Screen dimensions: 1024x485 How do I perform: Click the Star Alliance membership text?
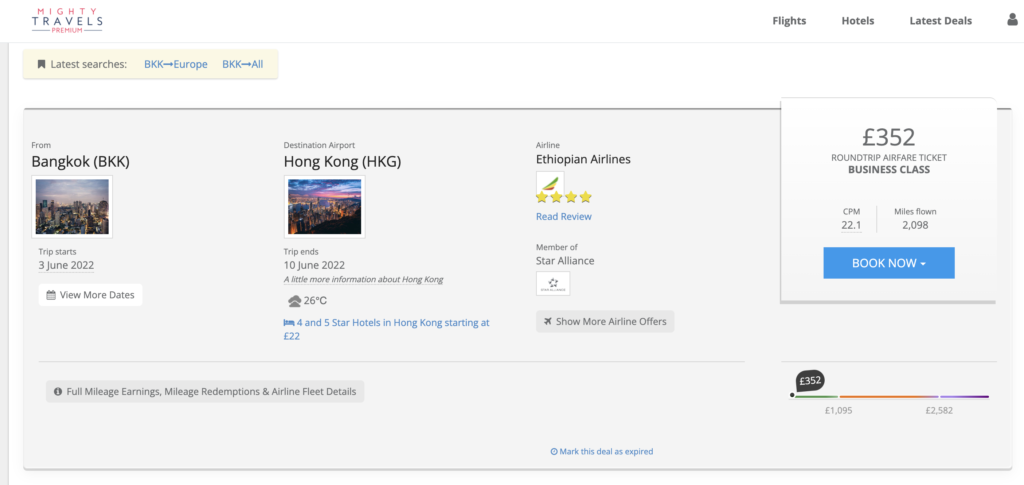565,261
